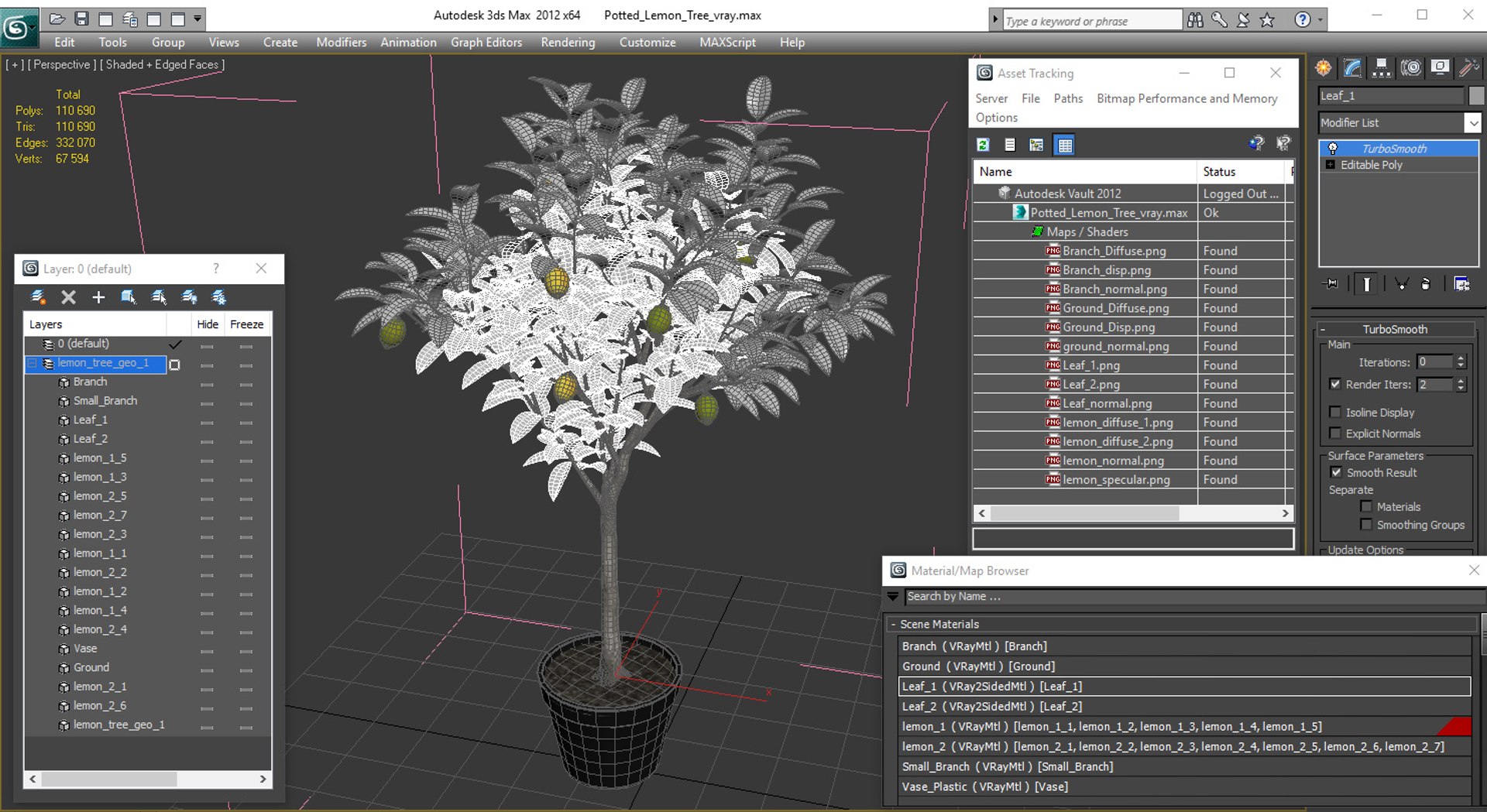Open the Motion command panel tab
1487x812 pixels.
[1411, 68]
